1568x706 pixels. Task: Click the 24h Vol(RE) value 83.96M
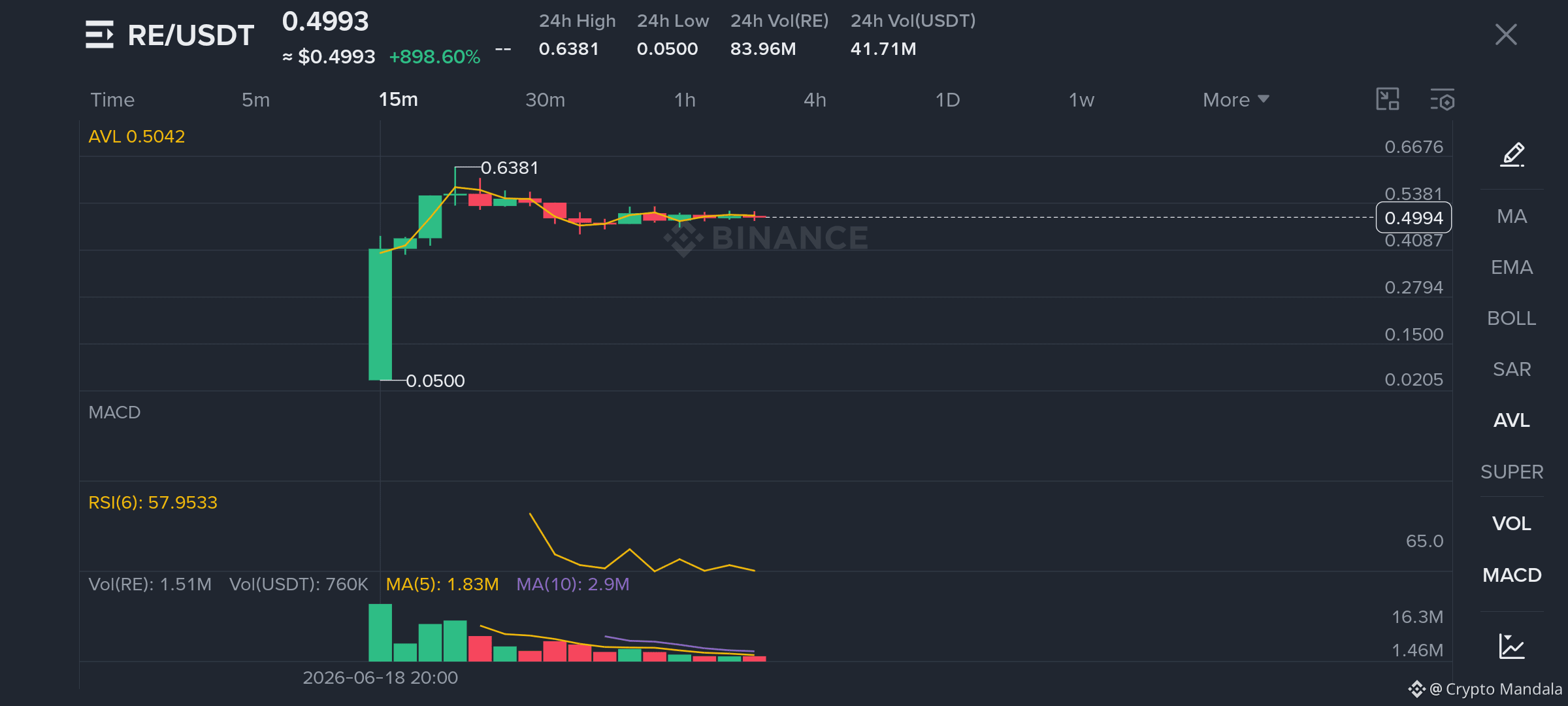click(x=763, y=49)
